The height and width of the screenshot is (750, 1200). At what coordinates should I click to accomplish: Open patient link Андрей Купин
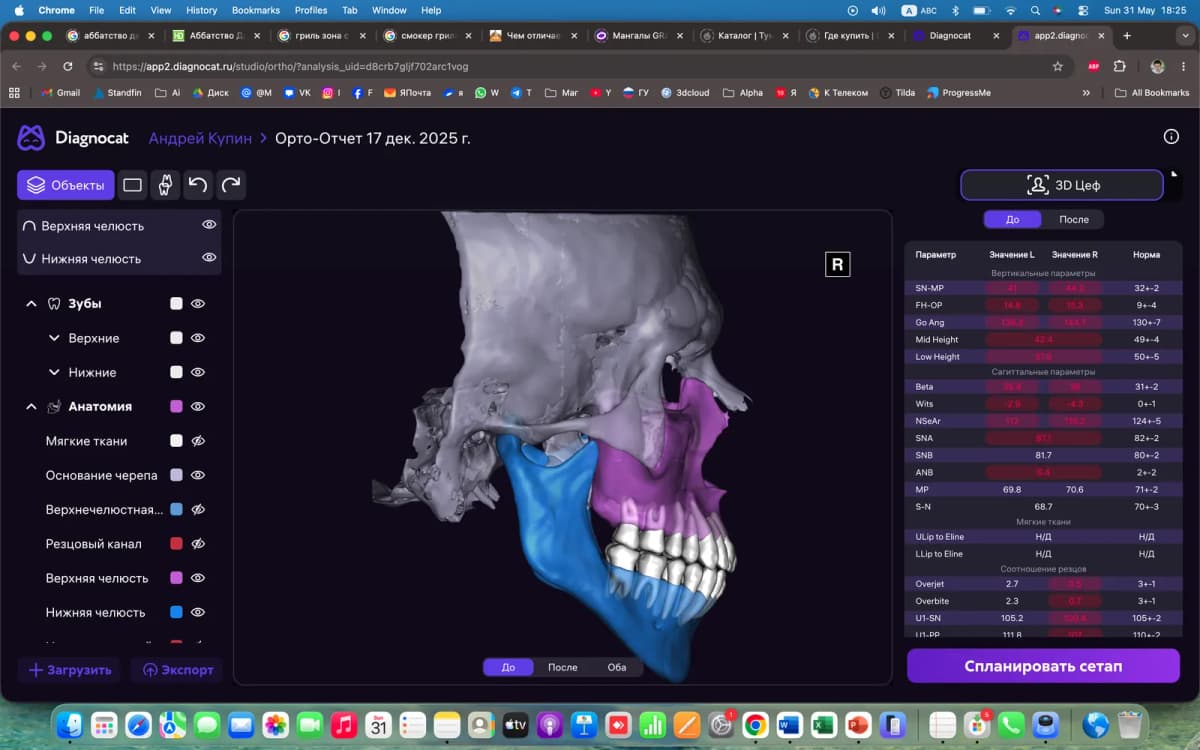pyautogui.click(x=200, y=138)
